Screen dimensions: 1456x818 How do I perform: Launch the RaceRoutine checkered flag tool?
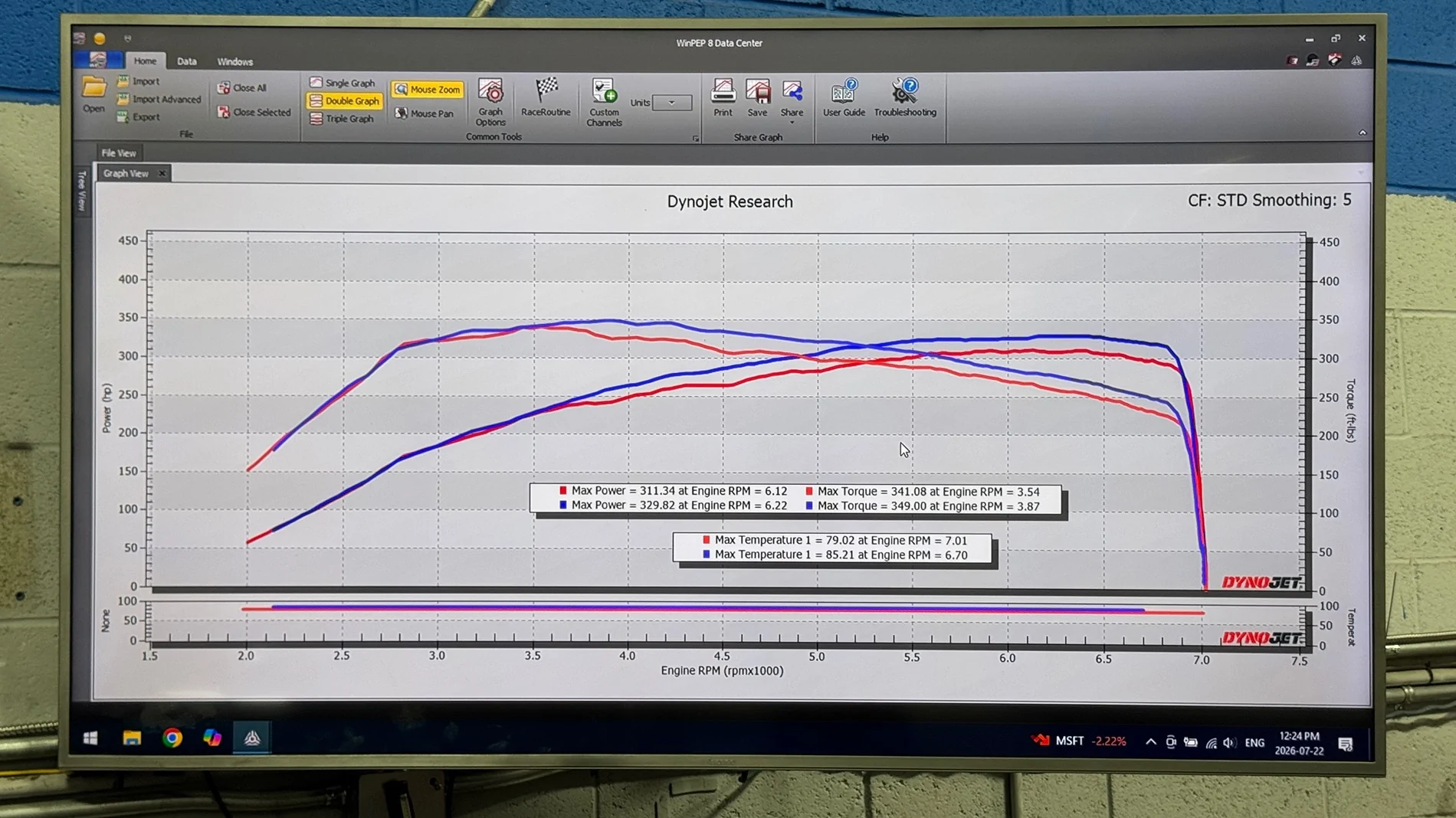[x=546, y=97]
